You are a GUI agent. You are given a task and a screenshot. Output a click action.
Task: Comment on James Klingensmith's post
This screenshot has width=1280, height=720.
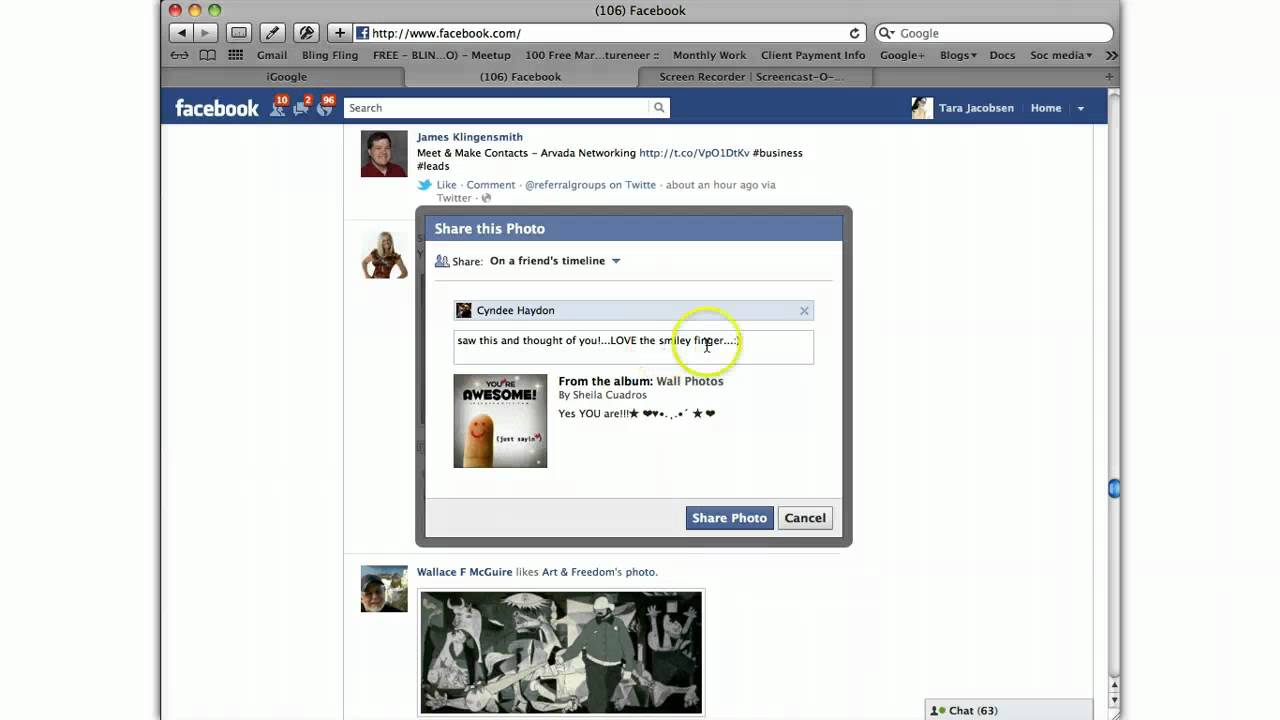[x=491, y=185]
